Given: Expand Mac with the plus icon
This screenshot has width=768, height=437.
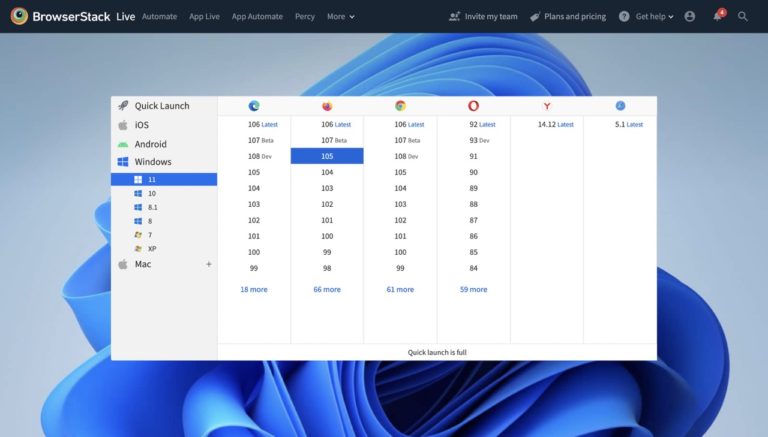Looking at the screenshot, I should pos(209,264).
